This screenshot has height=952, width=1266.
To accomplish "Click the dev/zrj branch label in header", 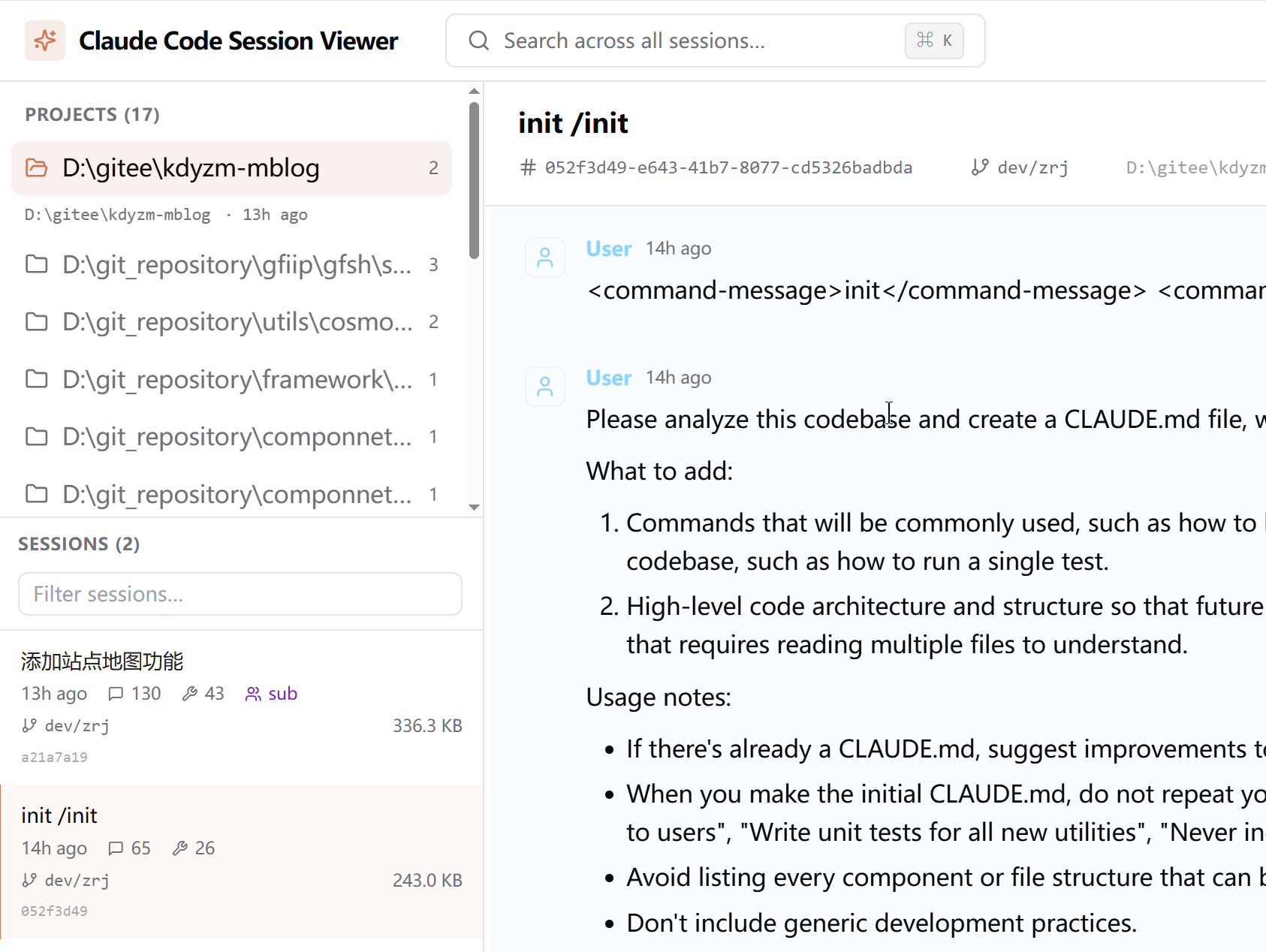I will coord(1033,167).
